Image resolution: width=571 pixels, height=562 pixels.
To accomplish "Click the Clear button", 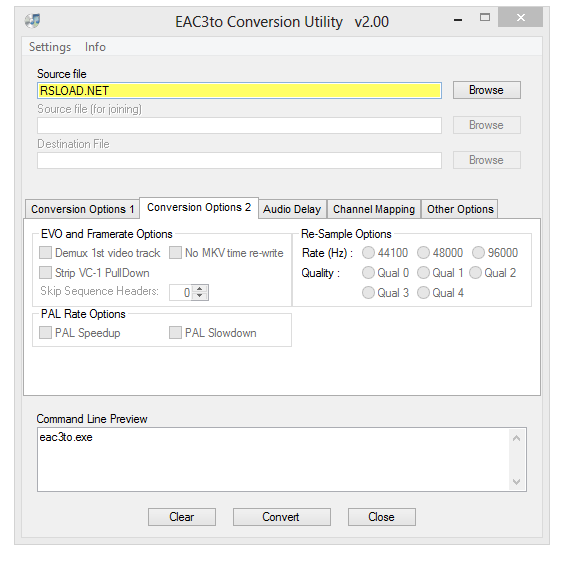I will coord(182,517).
